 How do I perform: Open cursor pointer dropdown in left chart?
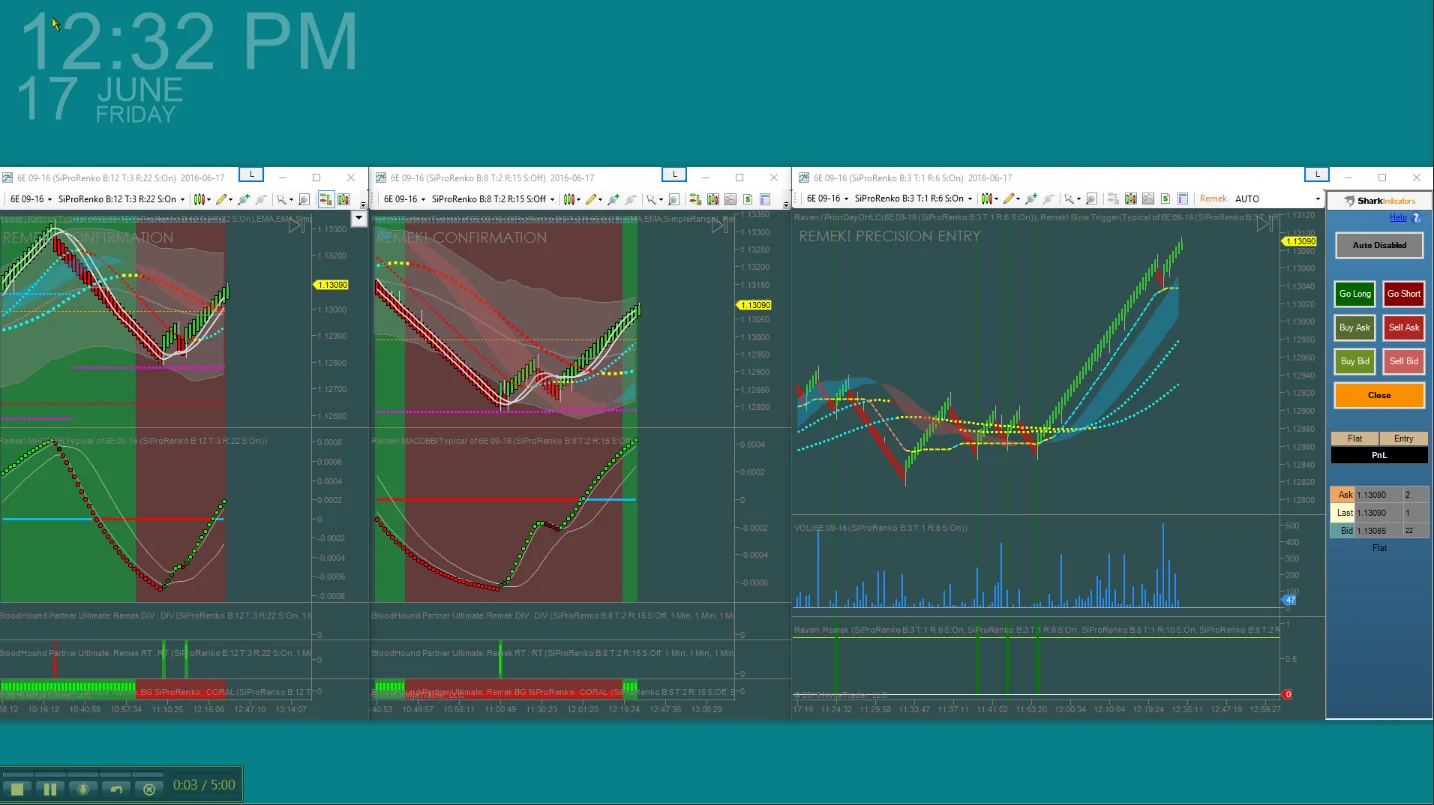point(284,199)
